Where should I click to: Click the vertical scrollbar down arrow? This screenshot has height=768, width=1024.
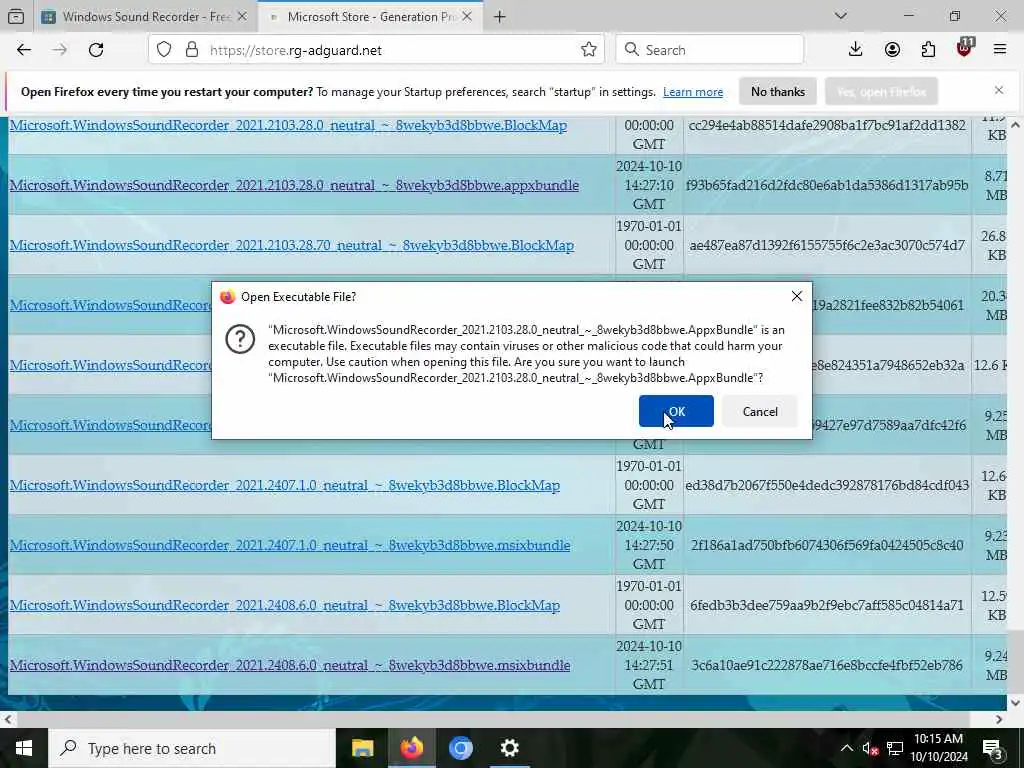click(x=1015, y=703)
